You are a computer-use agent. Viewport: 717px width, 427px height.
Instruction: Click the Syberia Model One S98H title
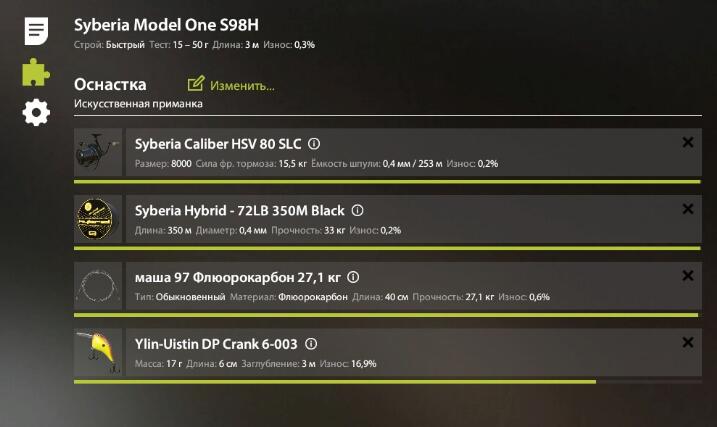[166, 25]
